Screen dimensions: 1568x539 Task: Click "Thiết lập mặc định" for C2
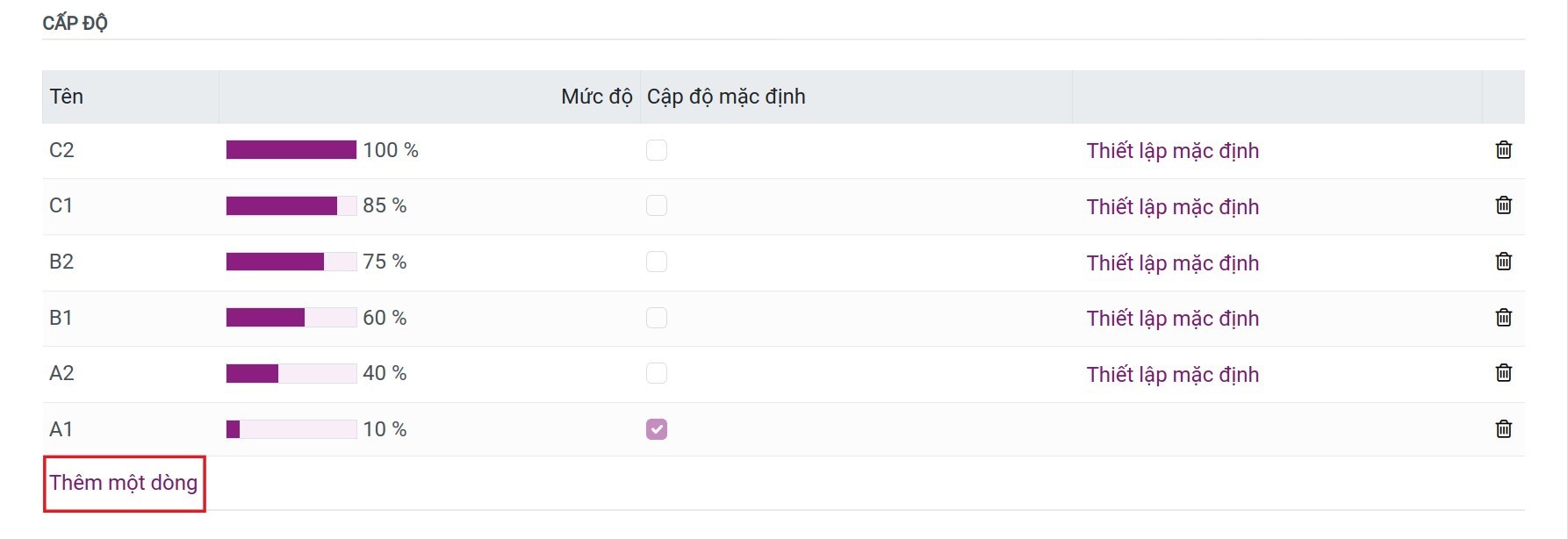click(1172, 151)
